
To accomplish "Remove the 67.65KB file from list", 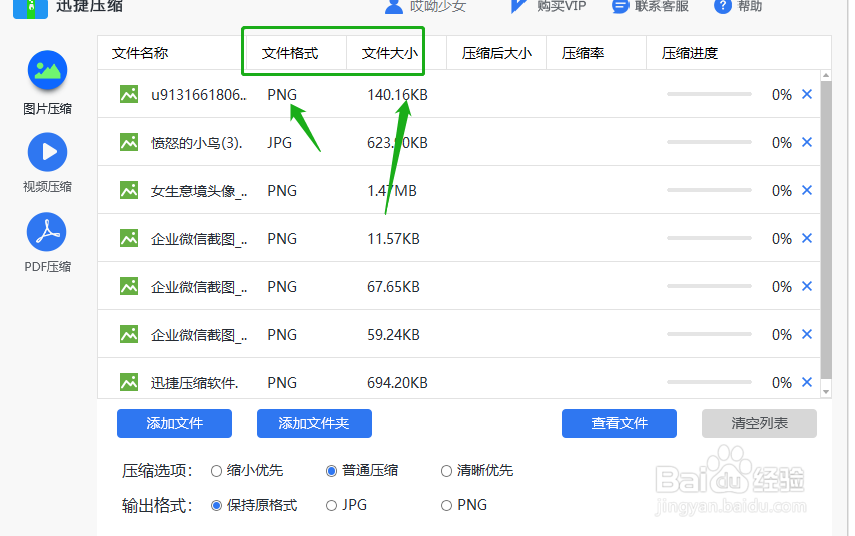I will [807, 286].
